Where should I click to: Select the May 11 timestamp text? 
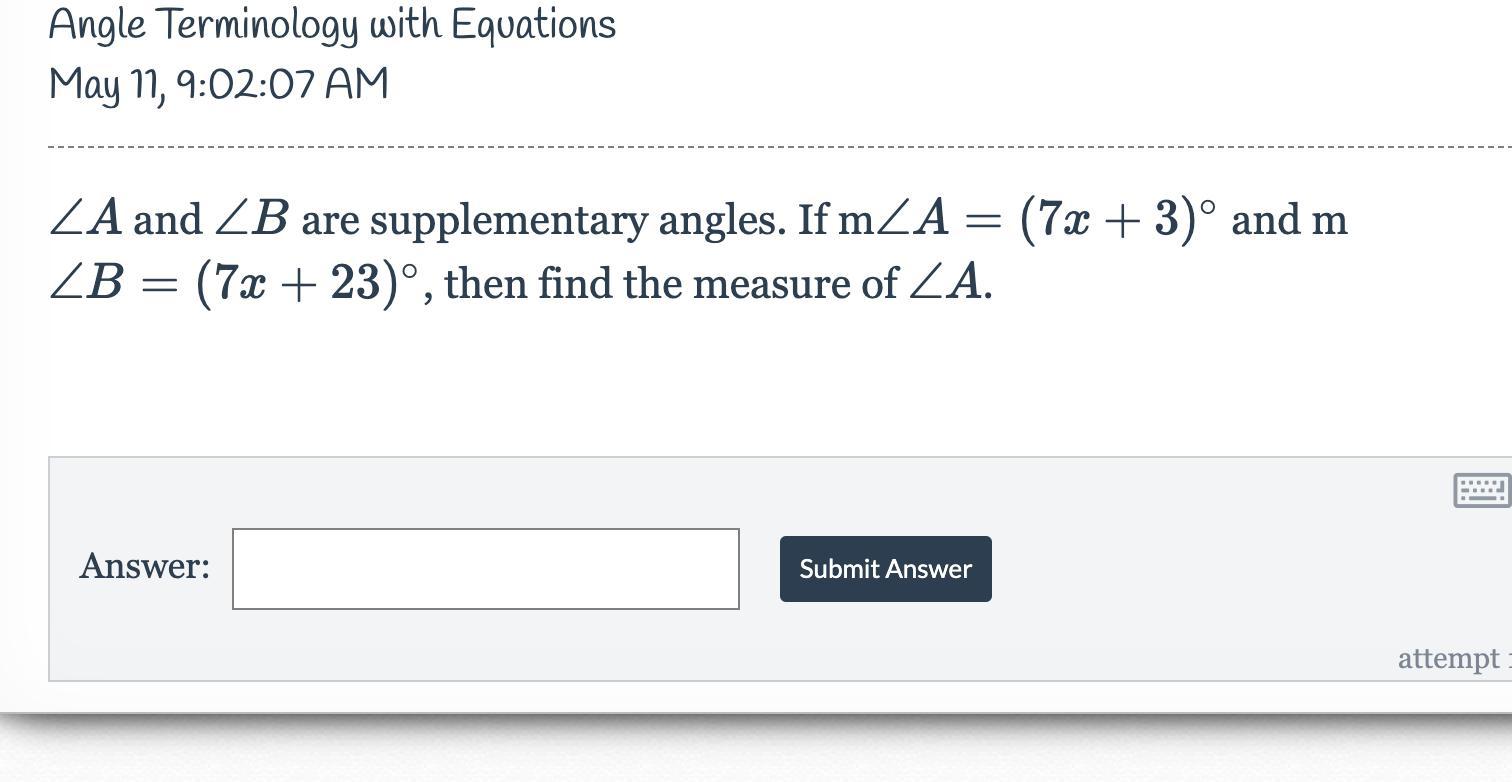click(218, 84)
